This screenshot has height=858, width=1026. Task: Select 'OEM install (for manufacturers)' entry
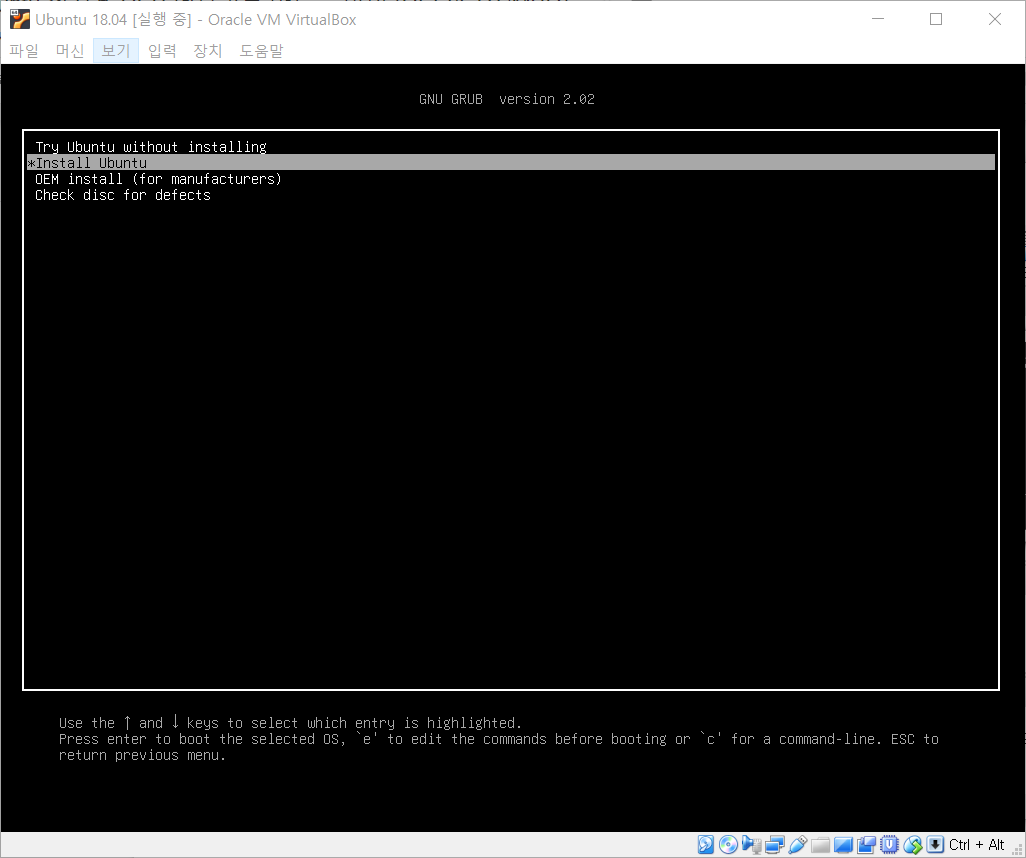click(x=510, y=179)
